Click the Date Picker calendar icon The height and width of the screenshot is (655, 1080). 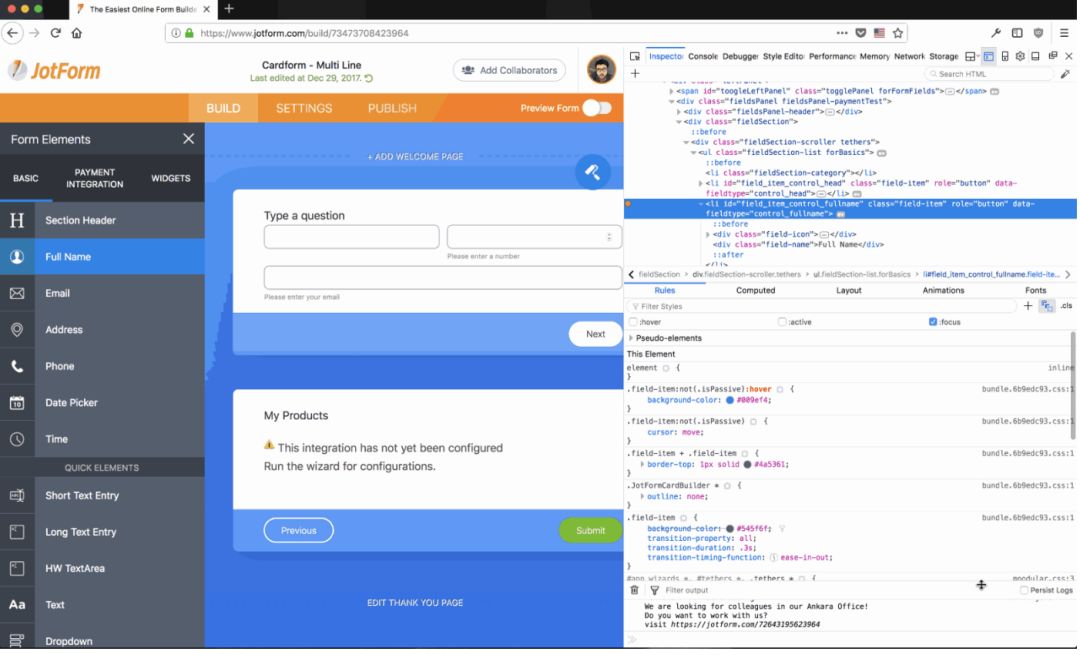(17, 403)
